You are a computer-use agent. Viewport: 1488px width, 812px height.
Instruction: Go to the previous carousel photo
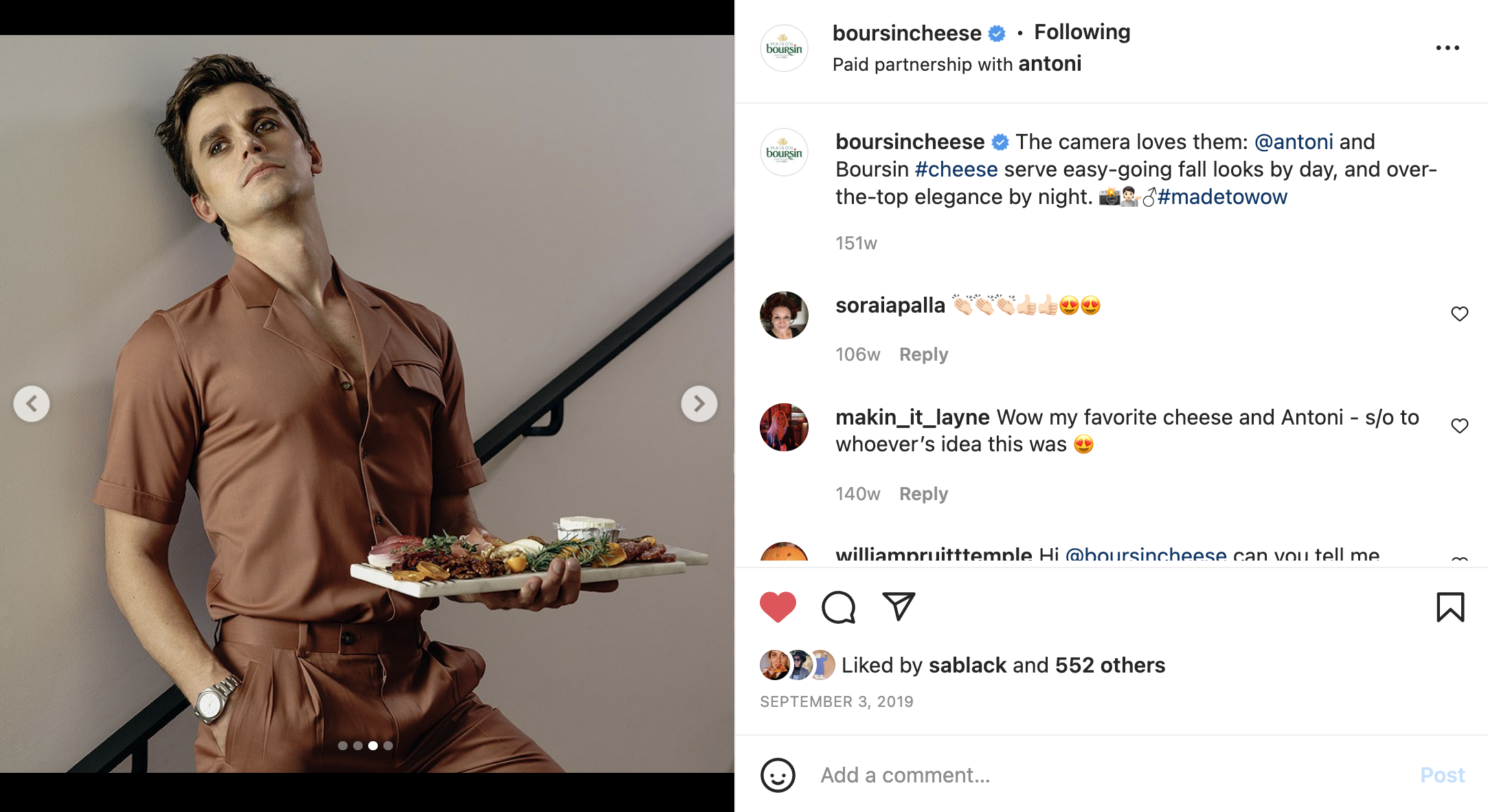pos(32,404)
